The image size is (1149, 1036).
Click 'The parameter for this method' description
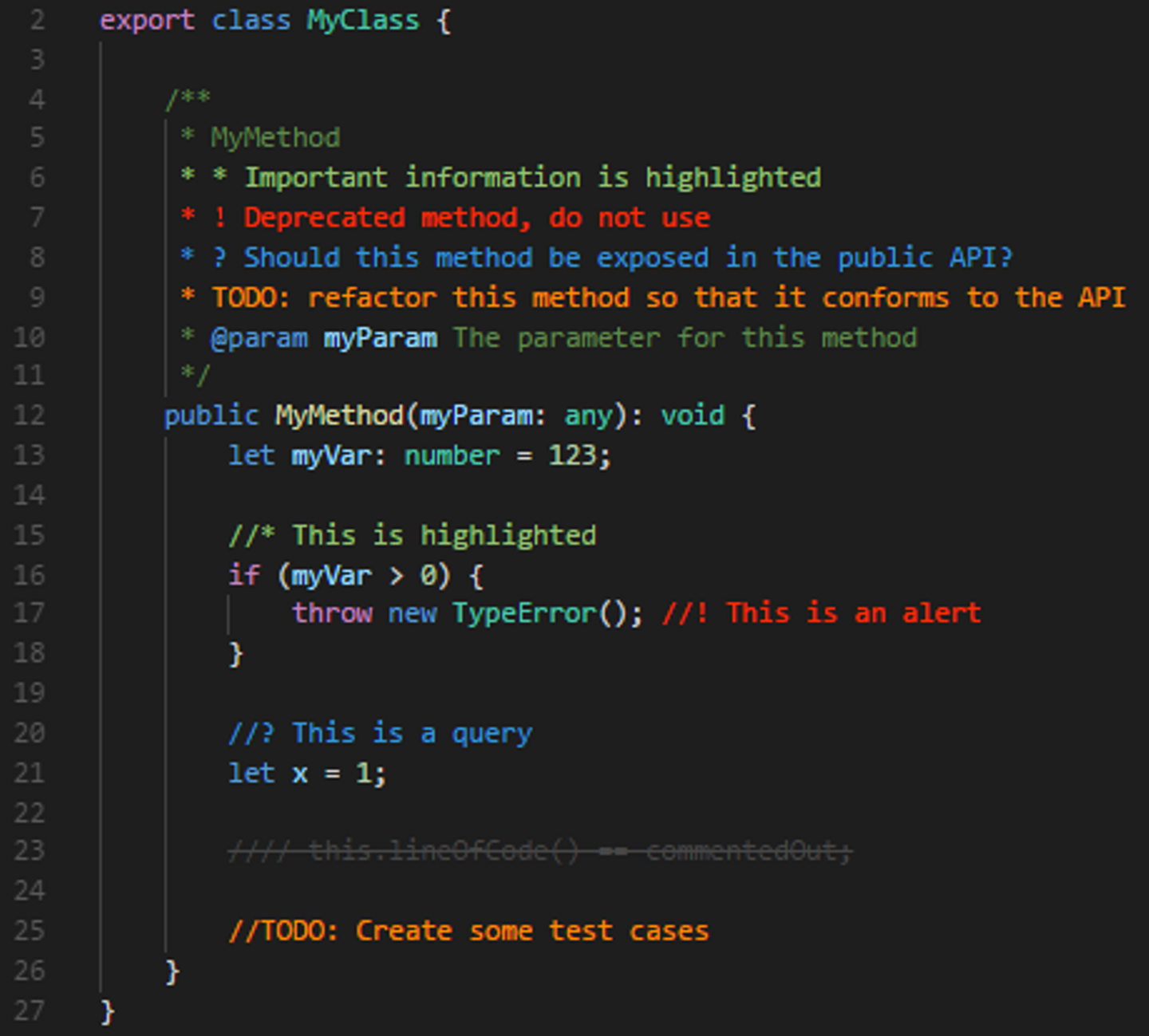click(685, 338)
